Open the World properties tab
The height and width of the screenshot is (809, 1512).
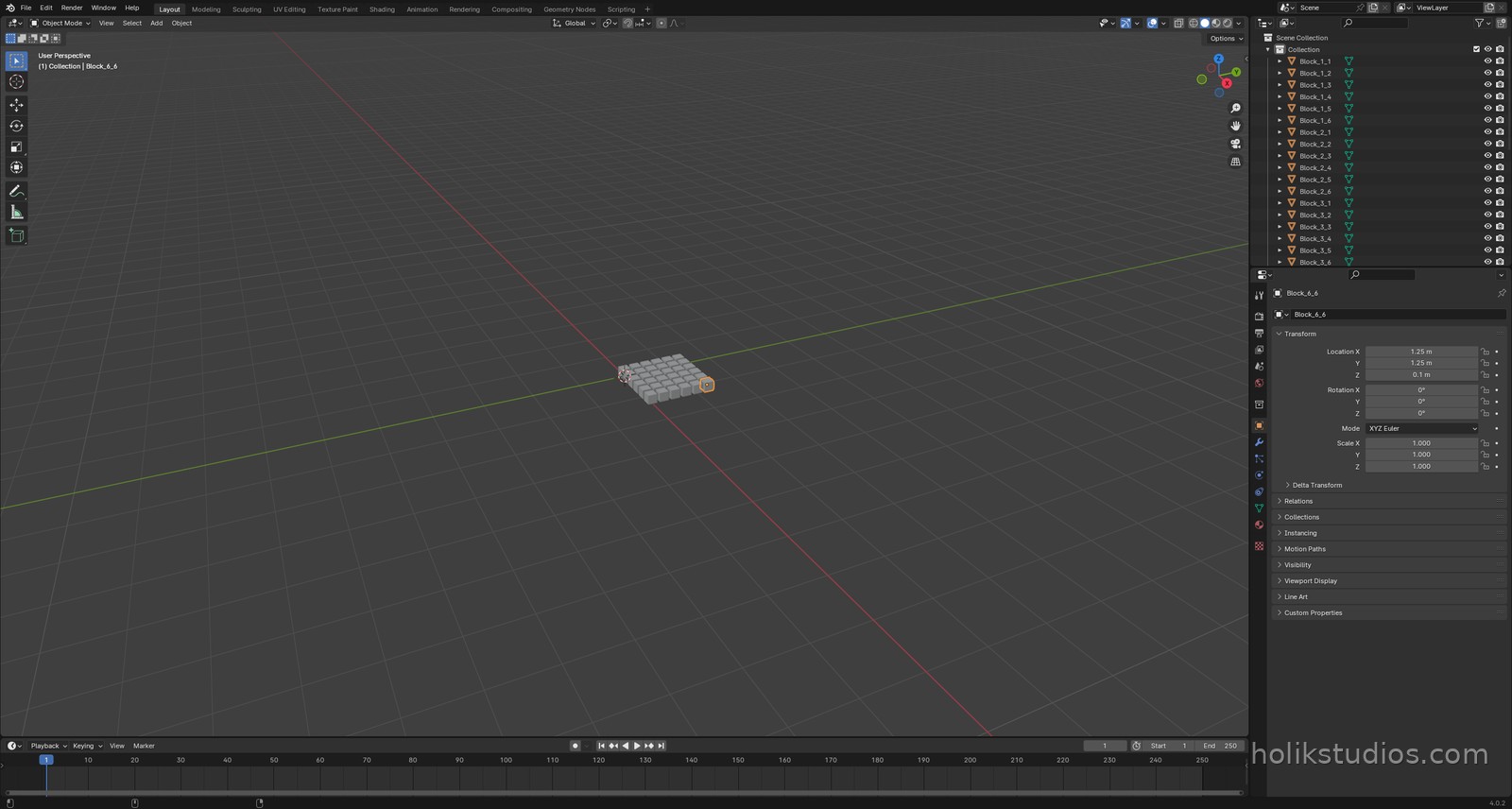(x=1259, y=384)
